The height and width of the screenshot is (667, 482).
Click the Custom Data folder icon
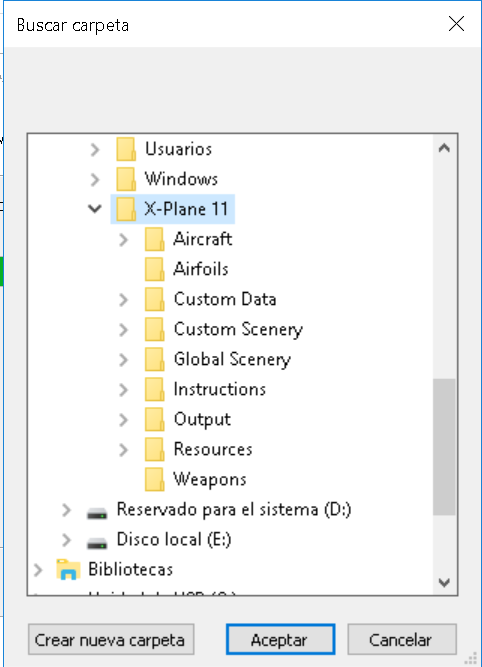pyautogui.click(x=154, y=299)
